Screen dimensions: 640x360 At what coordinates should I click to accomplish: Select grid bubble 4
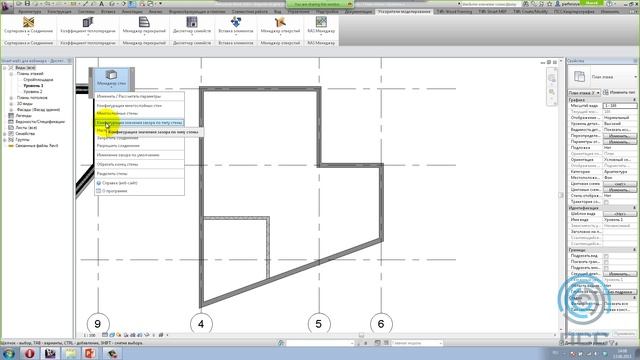[201, 324]
